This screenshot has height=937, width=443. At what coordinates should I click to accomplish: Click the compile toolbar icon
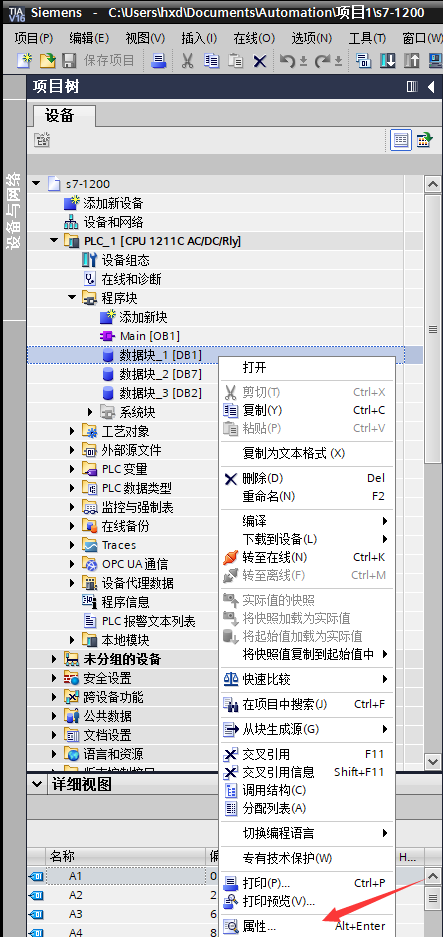363,60
